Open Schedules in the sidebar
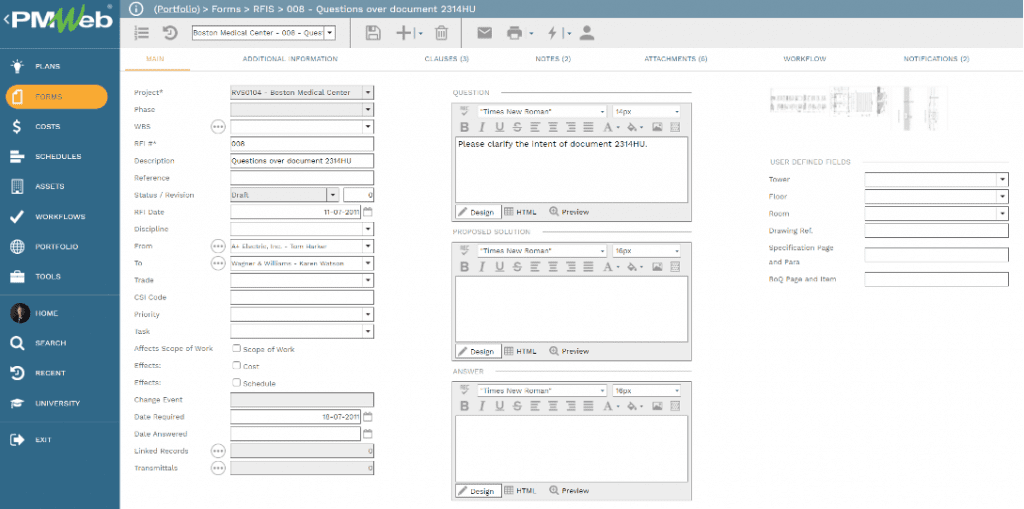 (59, 157)
